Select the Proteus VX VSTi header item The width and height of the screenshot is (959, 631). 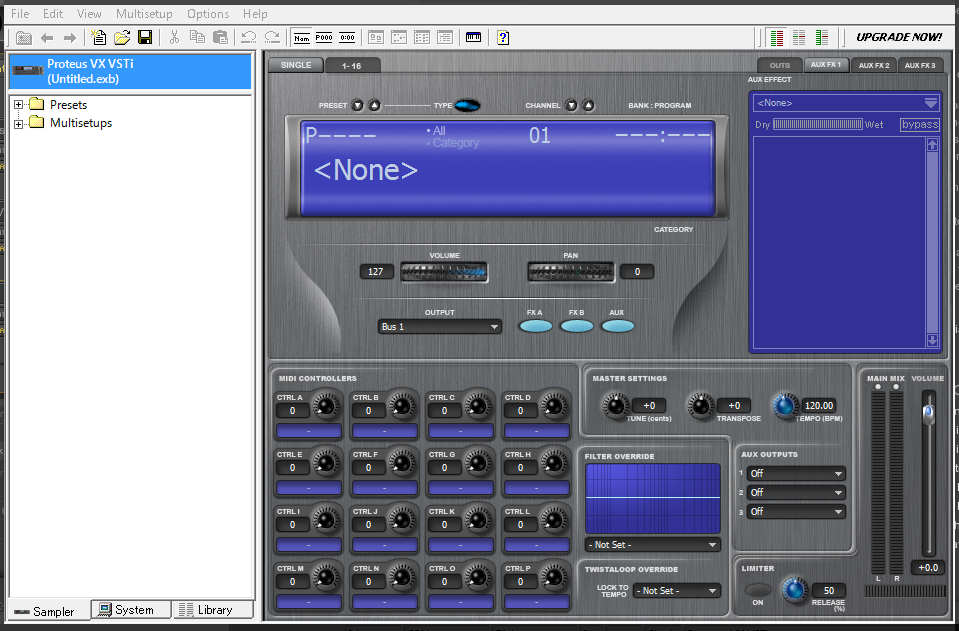coord(130,71)
